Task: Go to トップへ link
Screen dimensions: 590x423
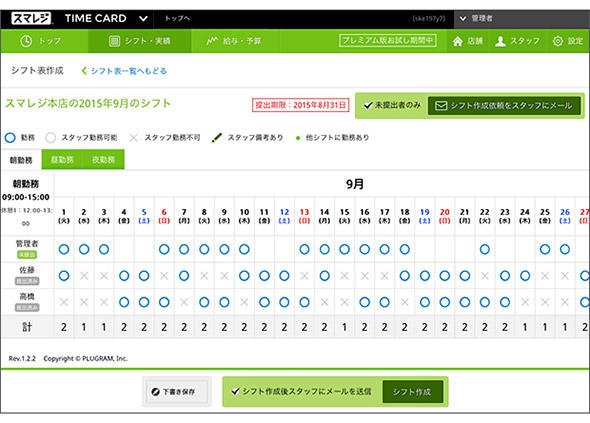Action: [x=177, y=18]
